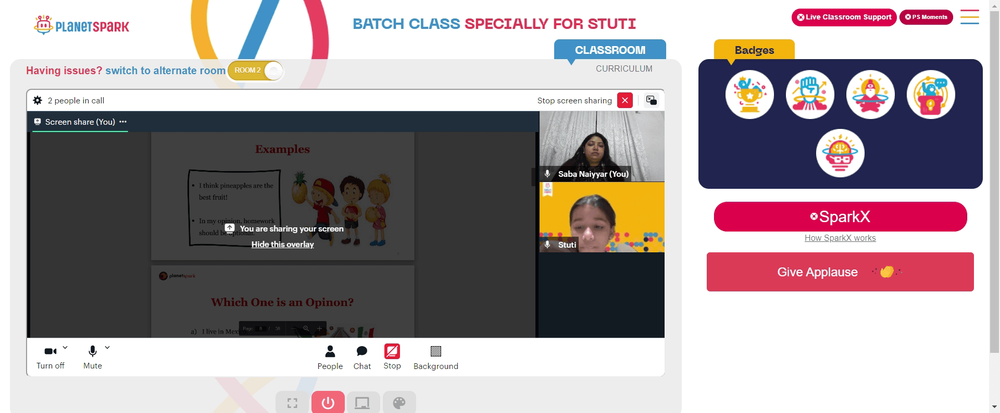Open the CURRICULUM tab
The width and height of the screenshot is (1000, 413).
coord(624,68)
